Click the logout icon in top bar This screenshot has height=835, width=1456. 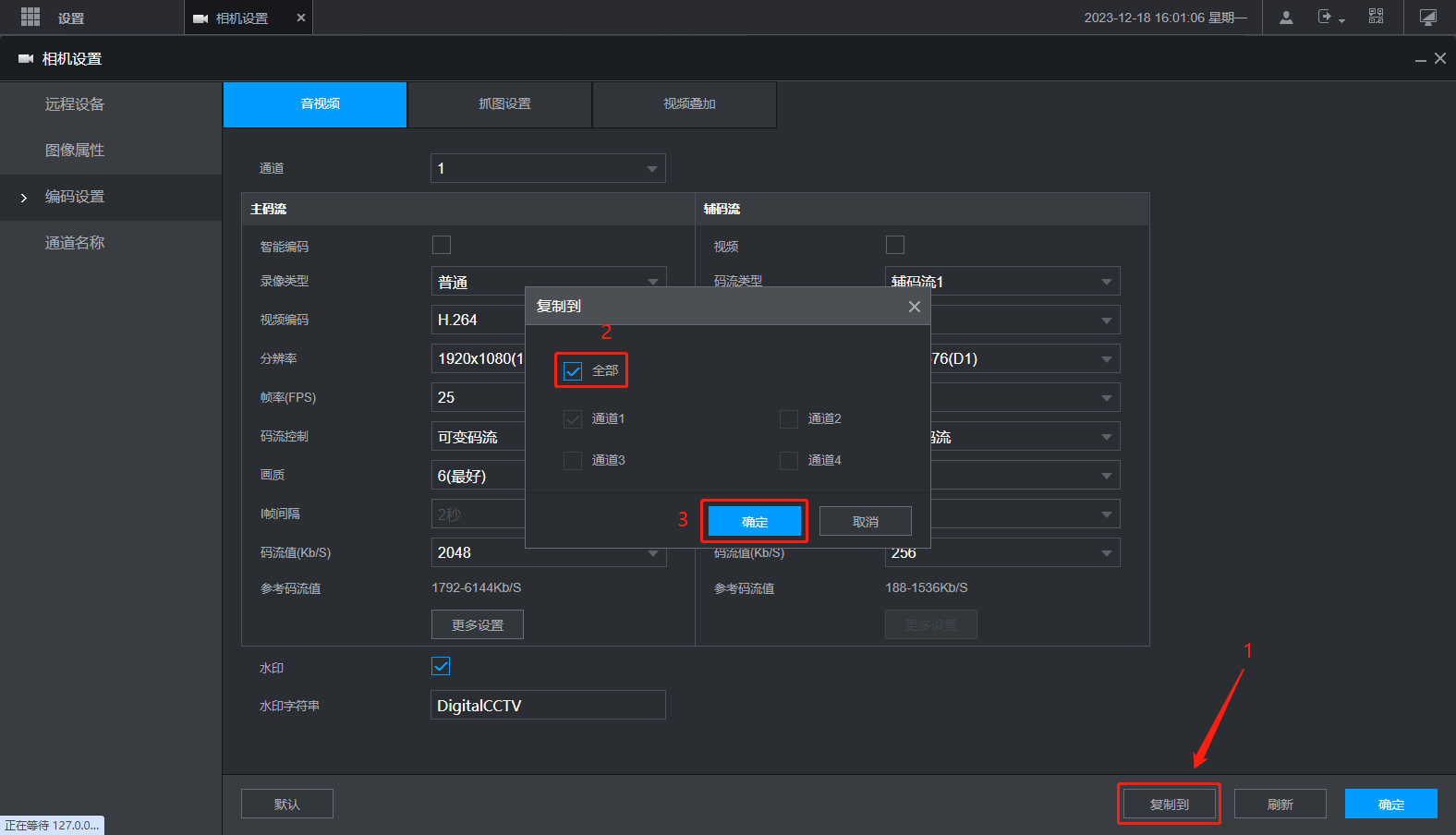(1329, 18)
